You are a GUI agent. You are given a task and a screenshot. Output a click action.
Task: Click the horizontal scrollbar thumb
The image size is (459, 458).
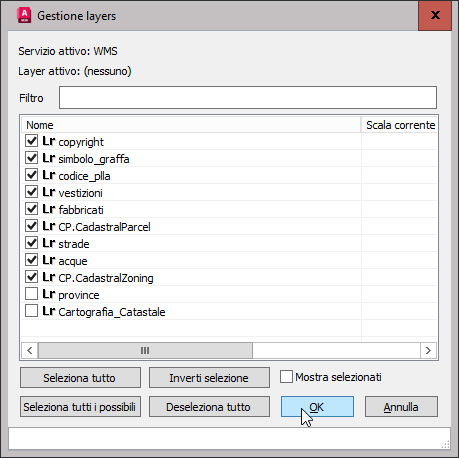point(145,350)
